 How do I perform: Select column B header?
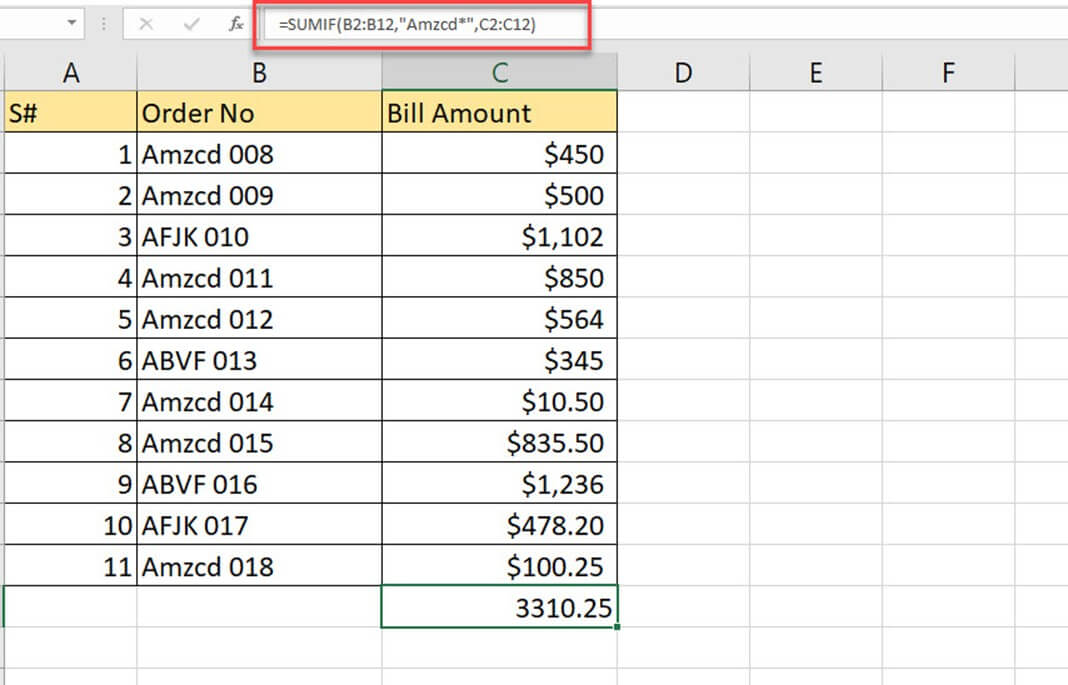[259, 72]
